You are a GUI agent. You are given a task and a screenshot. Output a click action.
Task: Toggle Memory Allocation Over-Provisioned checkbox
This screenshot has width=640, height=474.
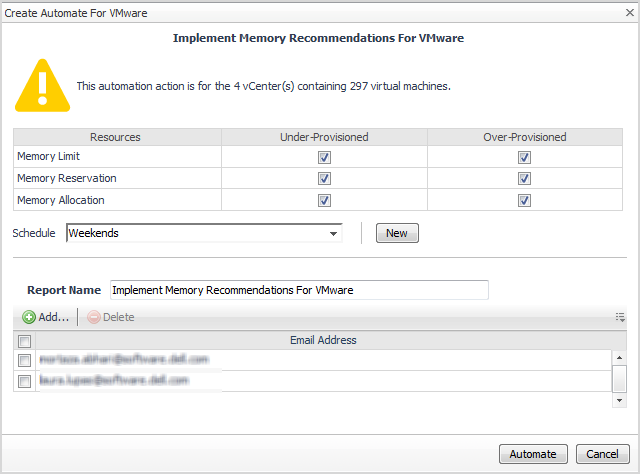(x=523, y=200)
